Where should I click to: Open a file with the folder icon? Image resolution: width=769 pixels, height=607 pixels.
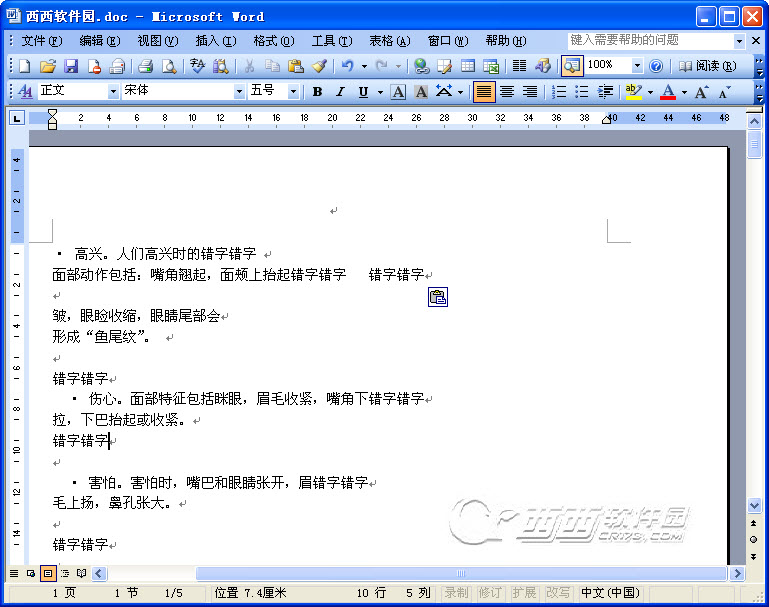tap(48, 66)
